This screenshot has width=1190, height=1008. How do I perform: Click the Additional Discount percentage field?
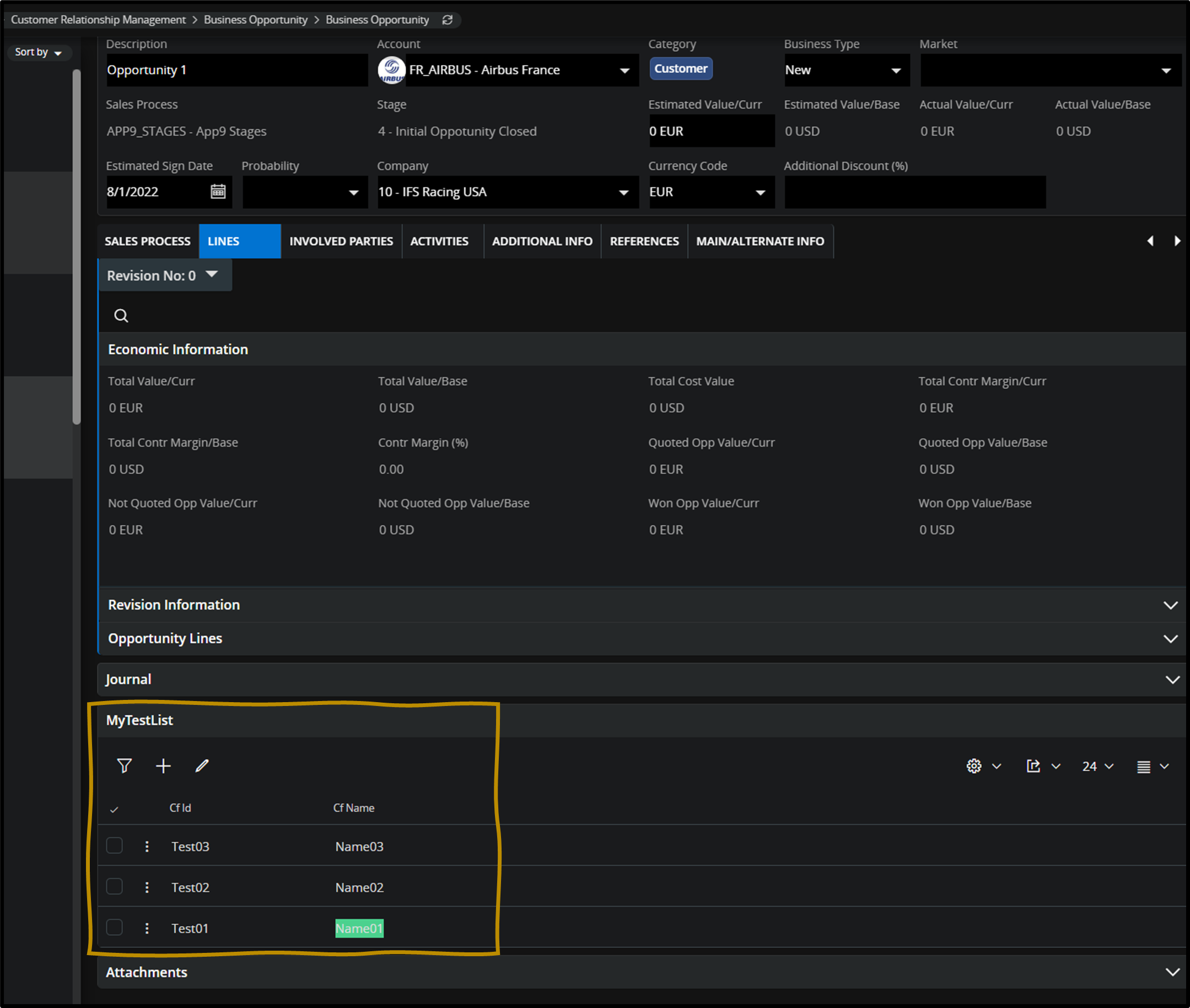coord(913,192)
